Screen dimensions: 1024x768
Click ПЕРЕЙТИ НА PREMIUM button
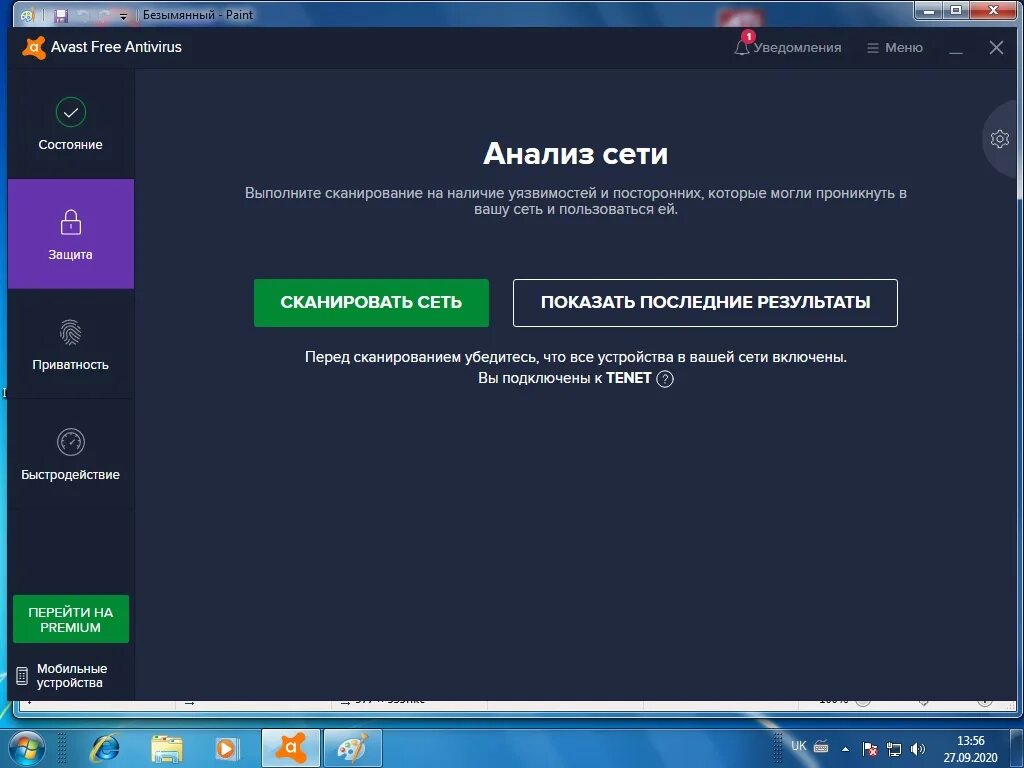pyautogui.click(x=71, y=619)
